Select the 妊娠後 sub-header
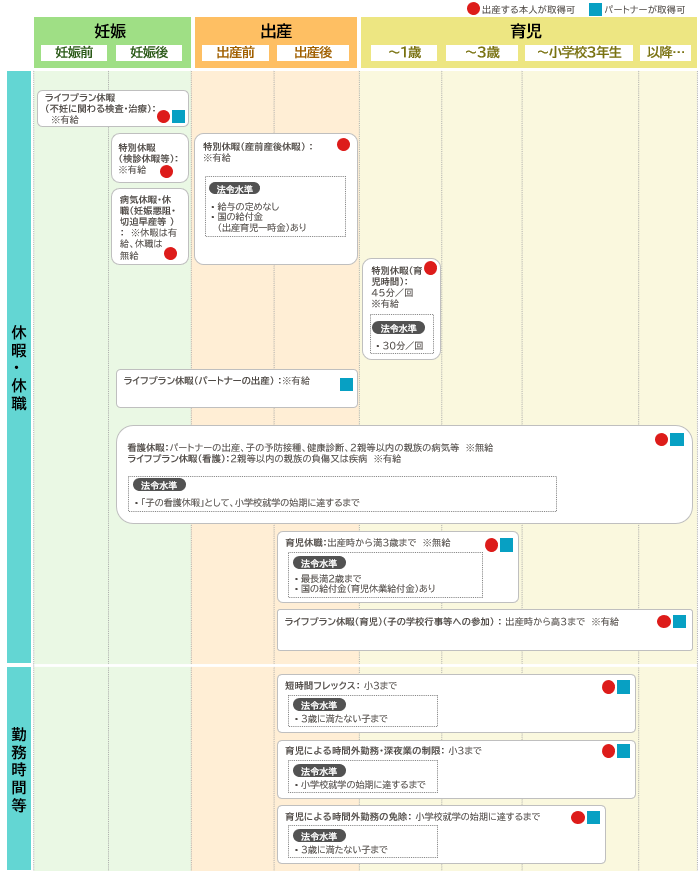The height and width of the screenshot is (880, 700). tap(149, 53)
